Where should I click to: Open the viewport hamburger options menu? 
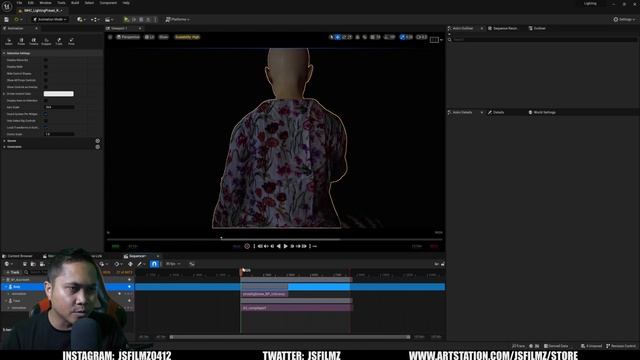110,37
